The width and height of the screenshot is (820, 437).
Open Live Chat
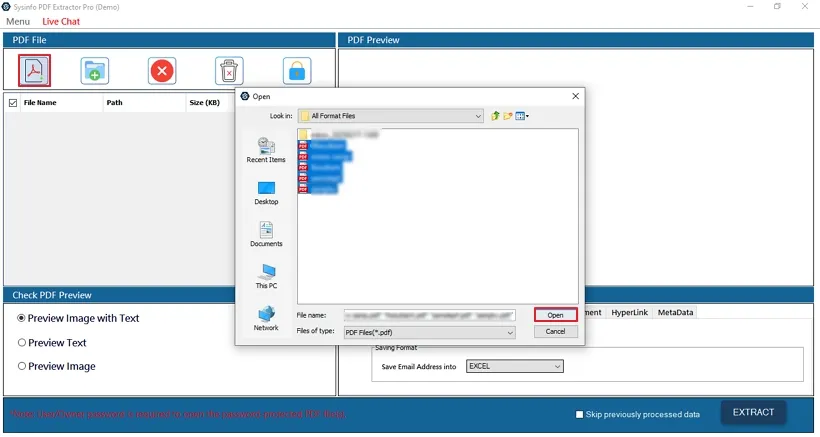pyautogui.click(x=61, y=21)
